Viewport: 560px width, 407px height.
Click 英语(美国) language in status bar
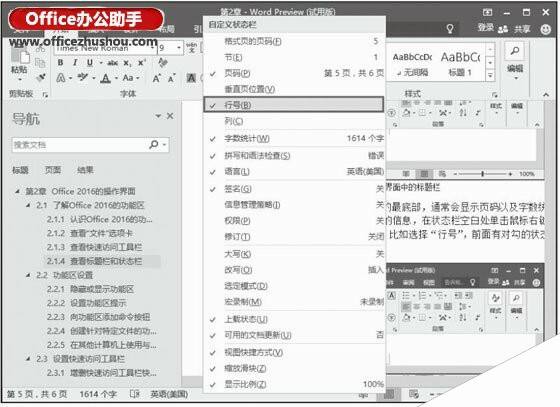pyautogui.click(x=169, y=394)
